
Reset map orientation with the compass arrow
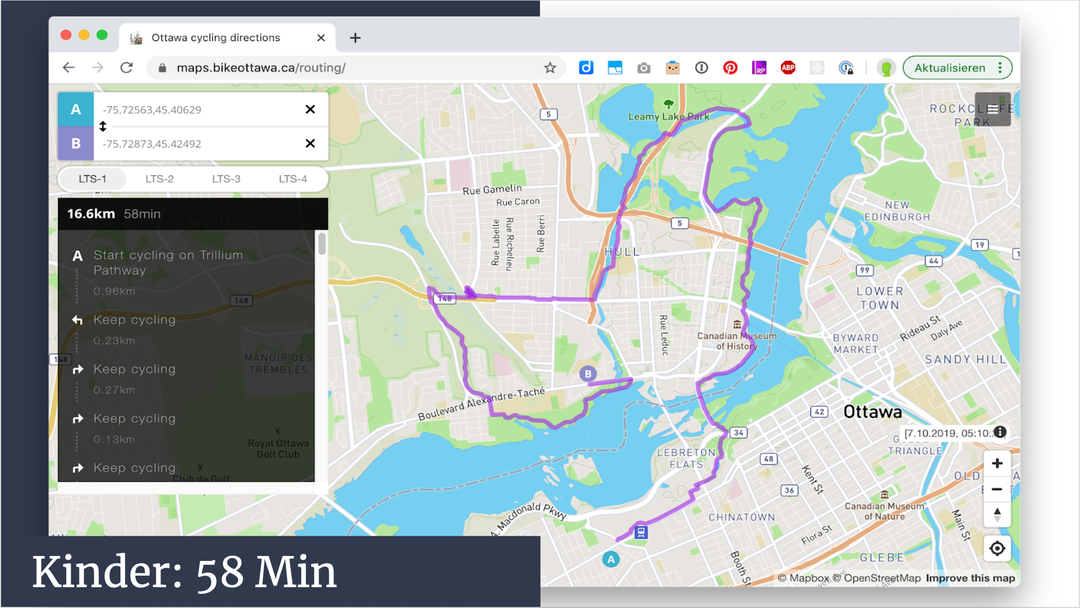(x=996, y=514)
